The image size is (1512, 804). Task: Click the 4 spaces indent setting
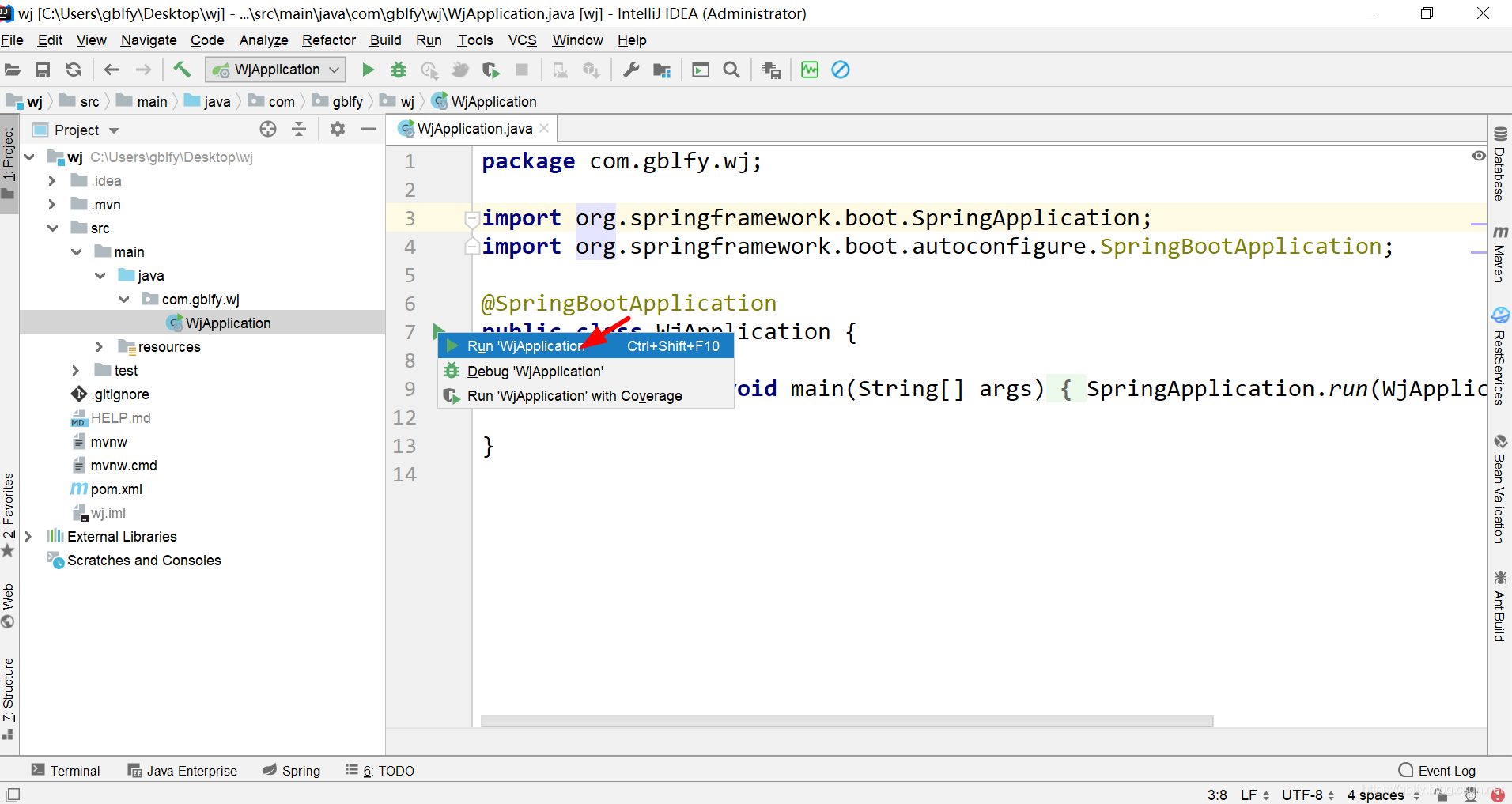[1384, 795]
